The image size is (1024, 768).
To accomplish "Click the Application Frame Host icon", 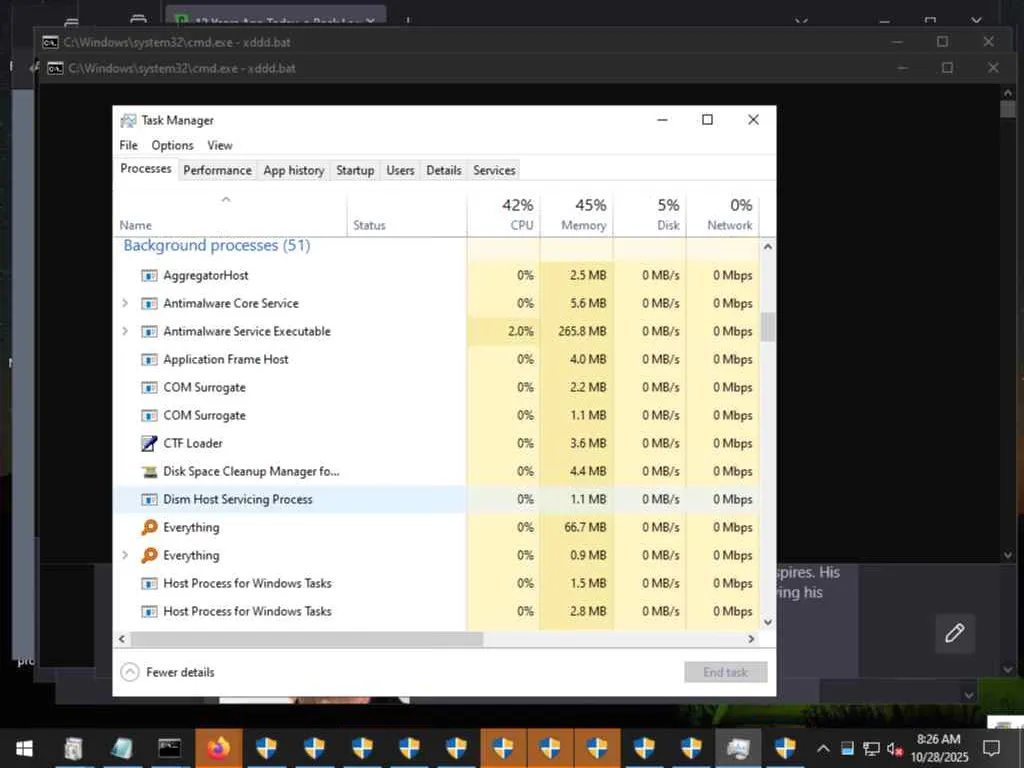I will pos(149,360).
